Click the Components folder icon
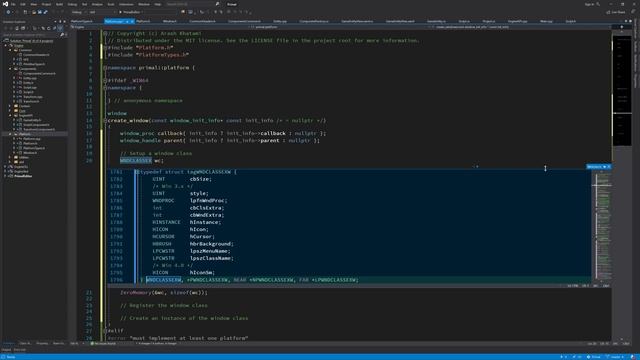 [16, 69]
